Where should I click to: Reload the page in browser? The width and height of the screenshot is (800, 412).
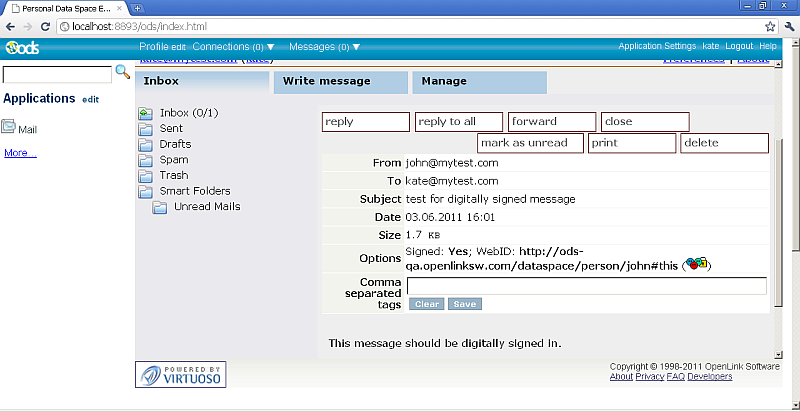(x=45, y=26)
